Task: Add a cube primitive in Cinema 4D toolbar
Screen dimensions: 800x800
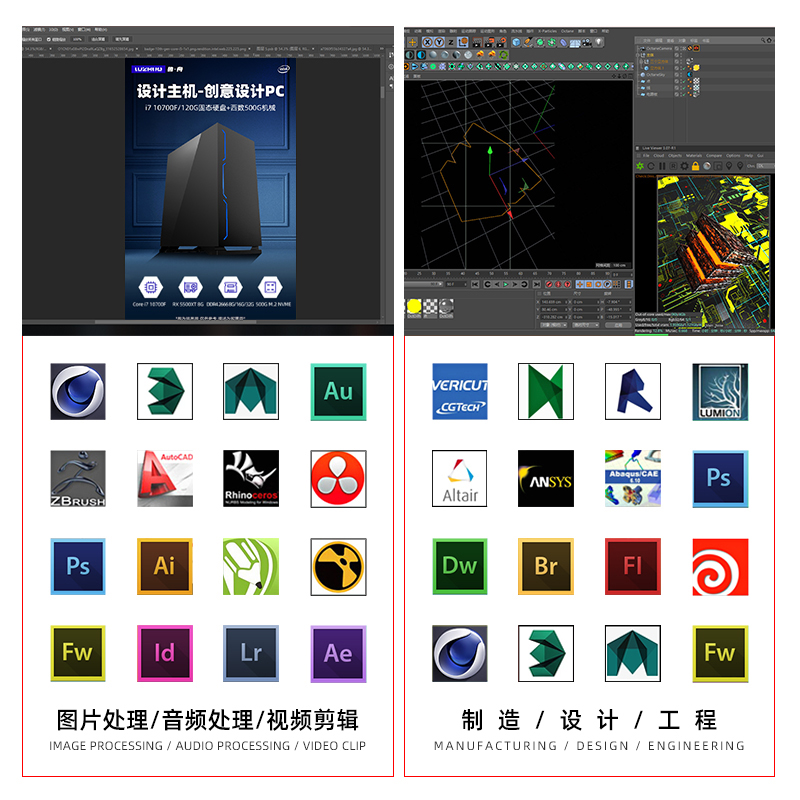Action: pos(516,42)
